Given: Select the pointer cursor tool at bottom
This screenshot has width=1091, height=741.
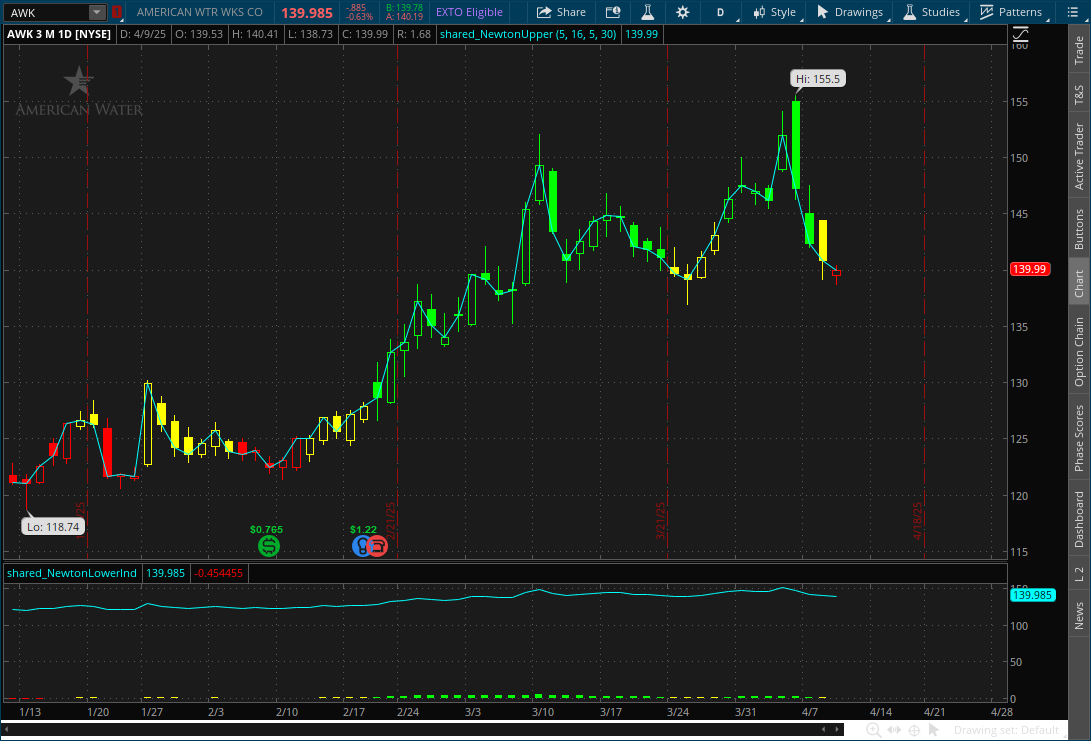Looking at the screenshot, I should click(934, 730).
